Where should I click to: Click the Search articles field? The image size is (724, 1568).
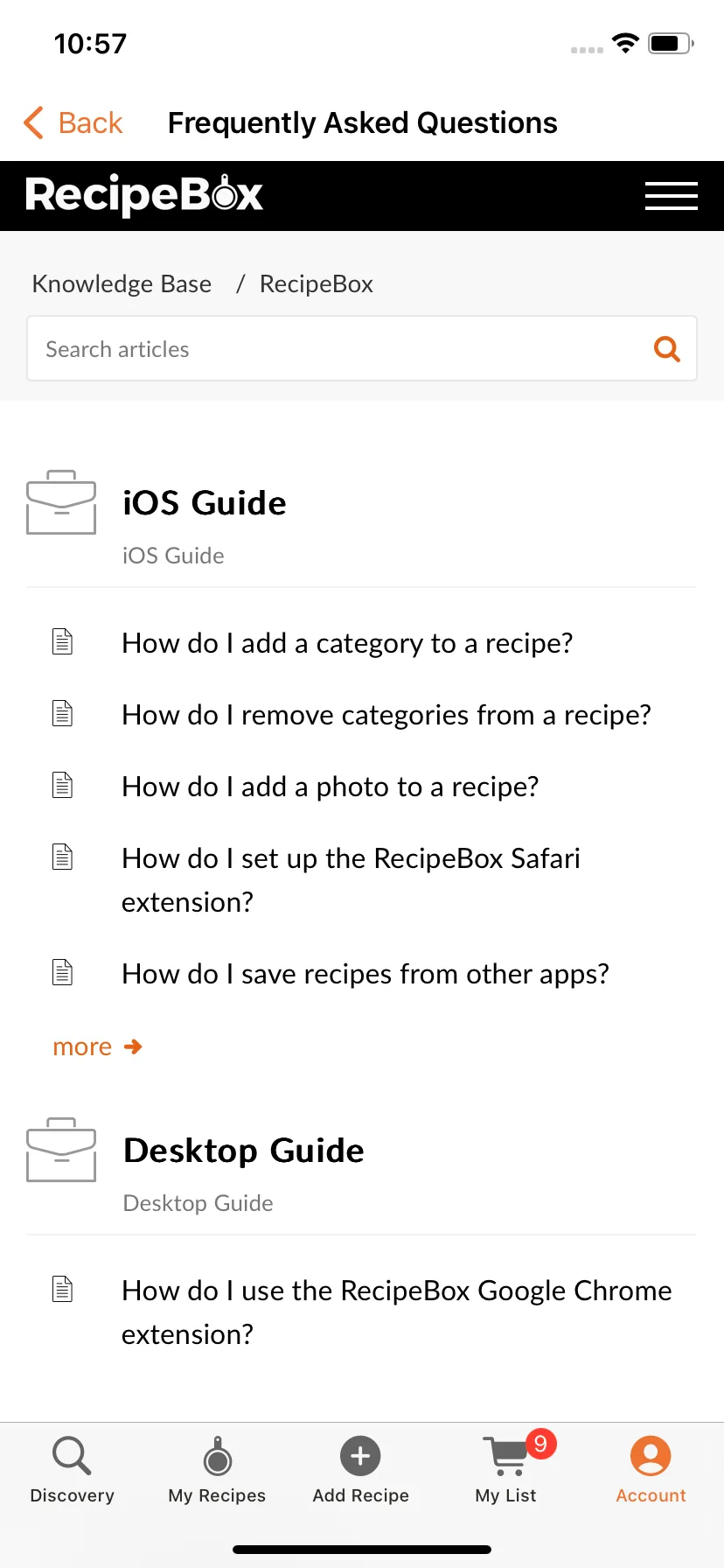(362, 348)
